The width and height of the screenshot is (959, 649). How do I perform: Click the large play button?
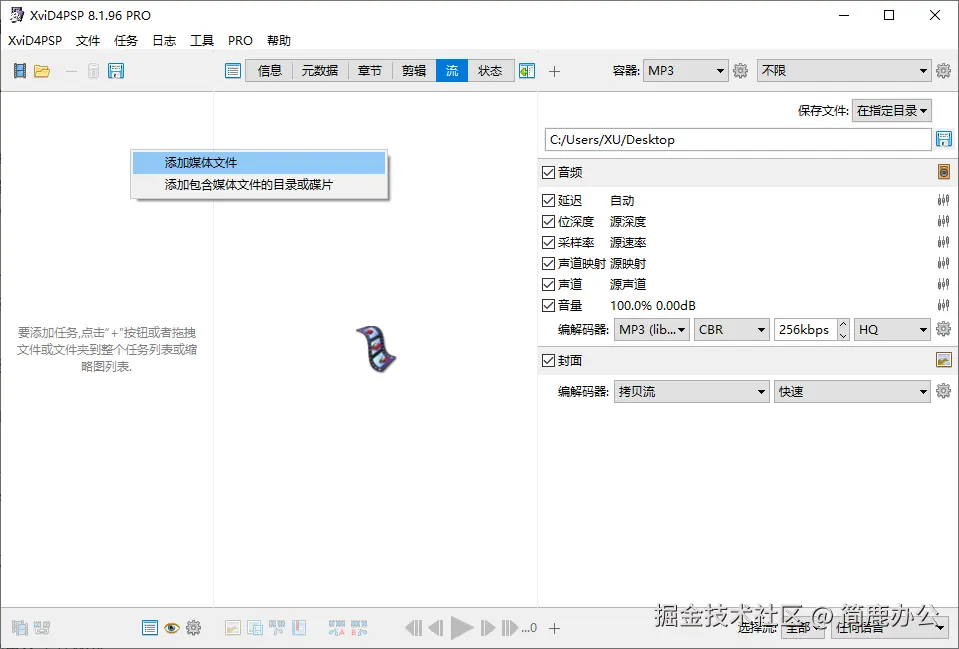point(462,628)
